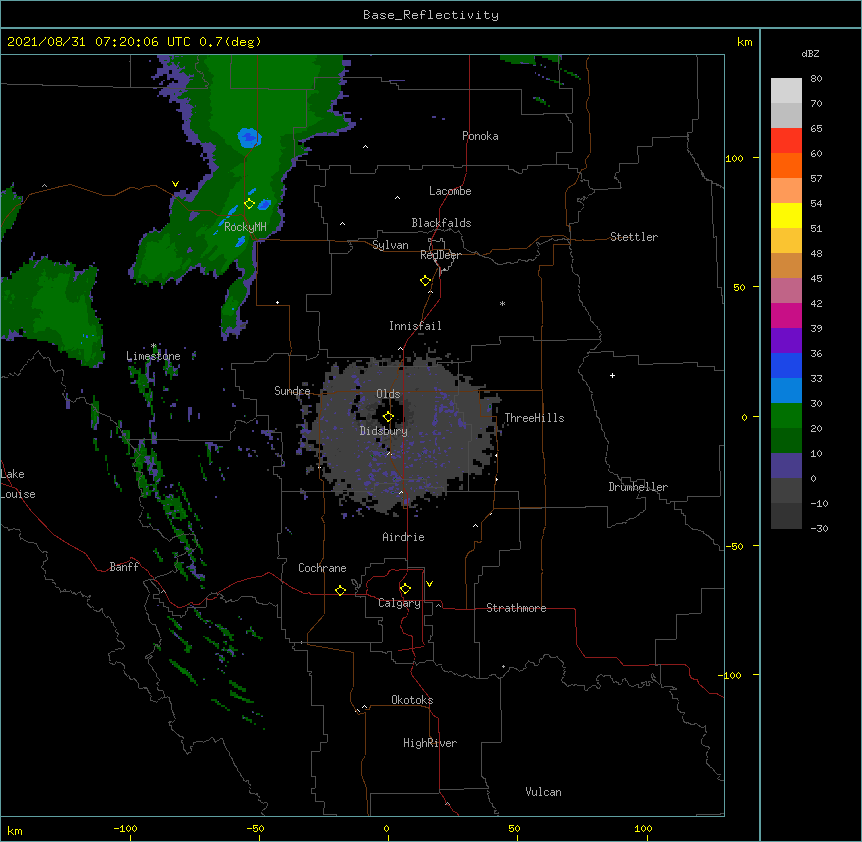This screenshot has height=842, width=862.
Task: Click the white asterisk above Limestone label
Action: click(x=154, y=346)
